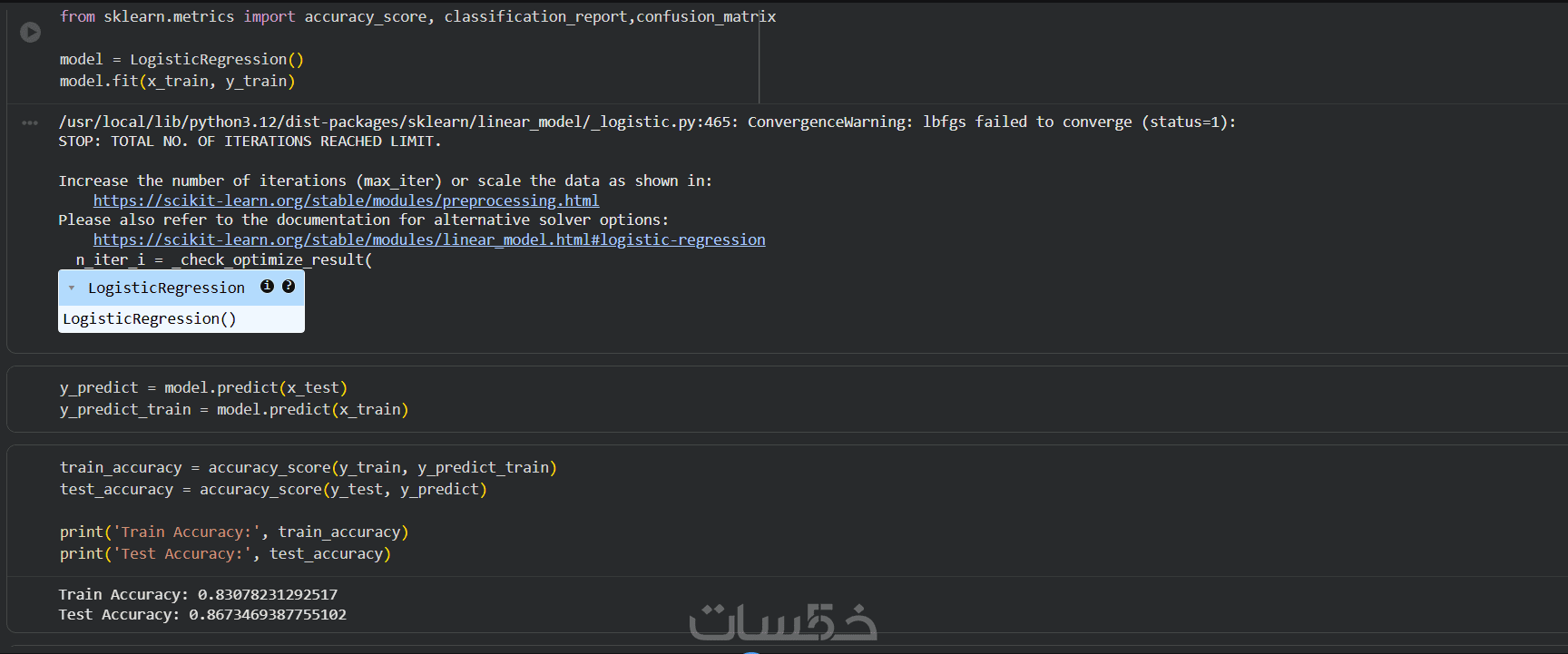Open the scikit-learn preprocessing.html link
The width and height of the screenshot is (1568, 654).
[x=346, y=200]
